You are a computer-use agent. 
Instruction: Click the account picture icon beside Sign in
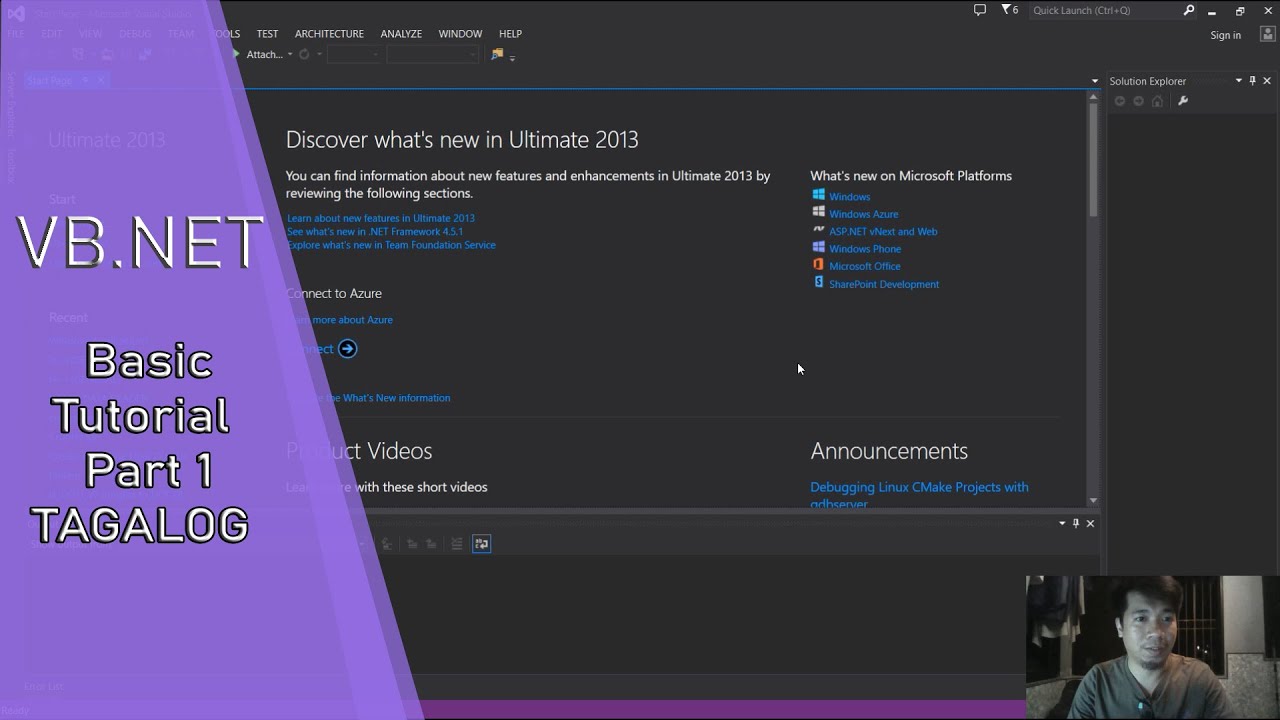click(x=1267, y=34)
